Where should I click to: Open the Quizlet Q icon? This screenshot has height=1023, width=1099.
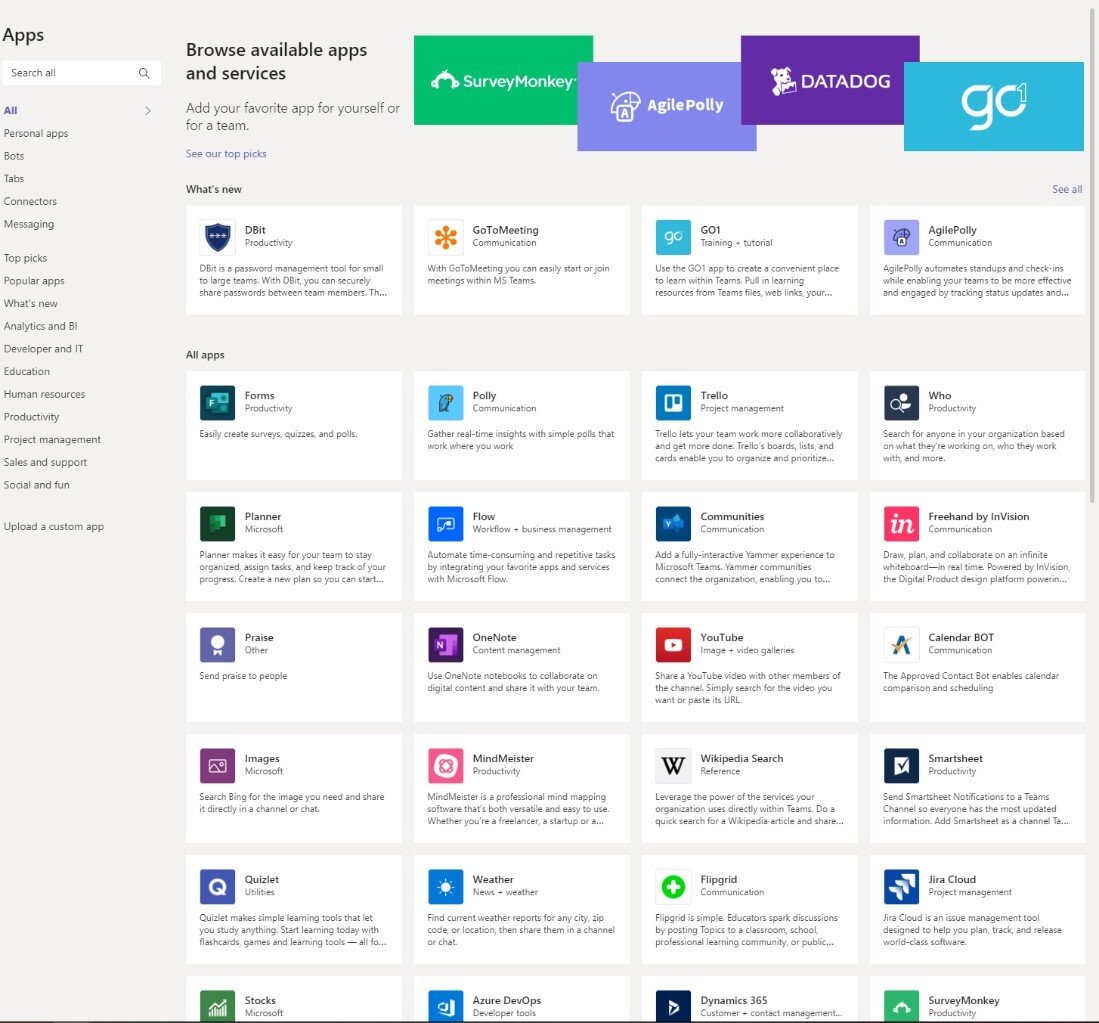tap(217, 887)
